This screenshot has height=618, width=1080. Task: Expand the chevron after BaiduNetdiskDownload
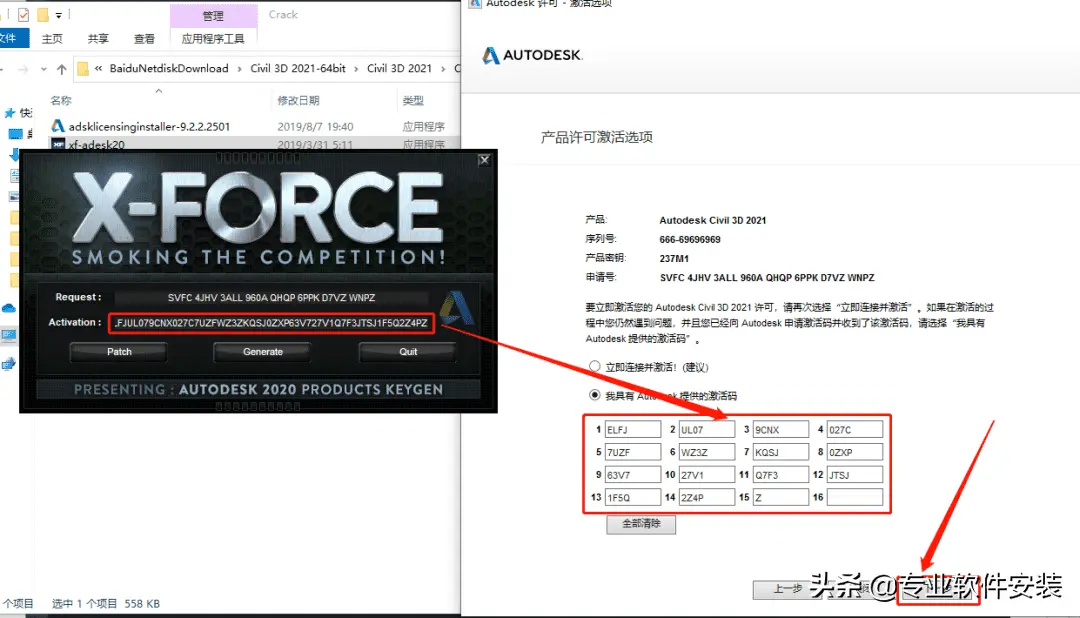click(239, 68)
